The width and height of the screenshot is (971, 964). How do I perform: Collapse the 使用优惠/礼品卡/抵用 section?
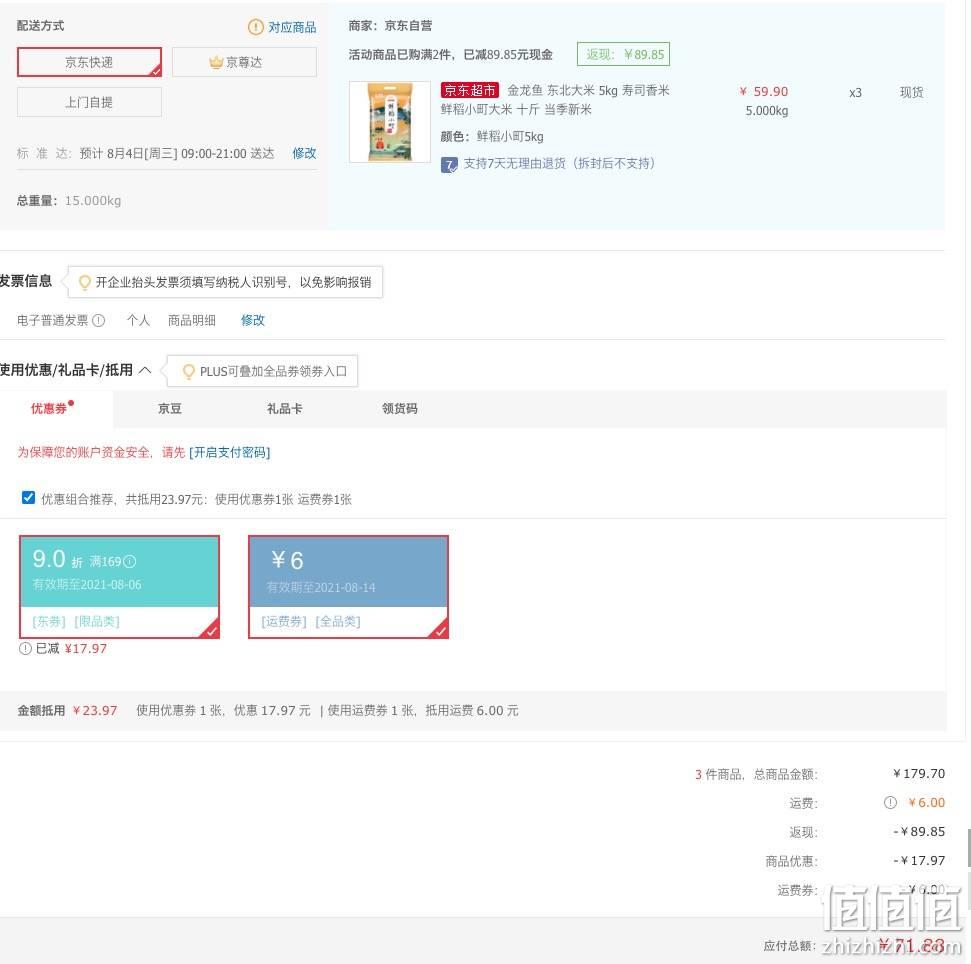coord(145,370)
